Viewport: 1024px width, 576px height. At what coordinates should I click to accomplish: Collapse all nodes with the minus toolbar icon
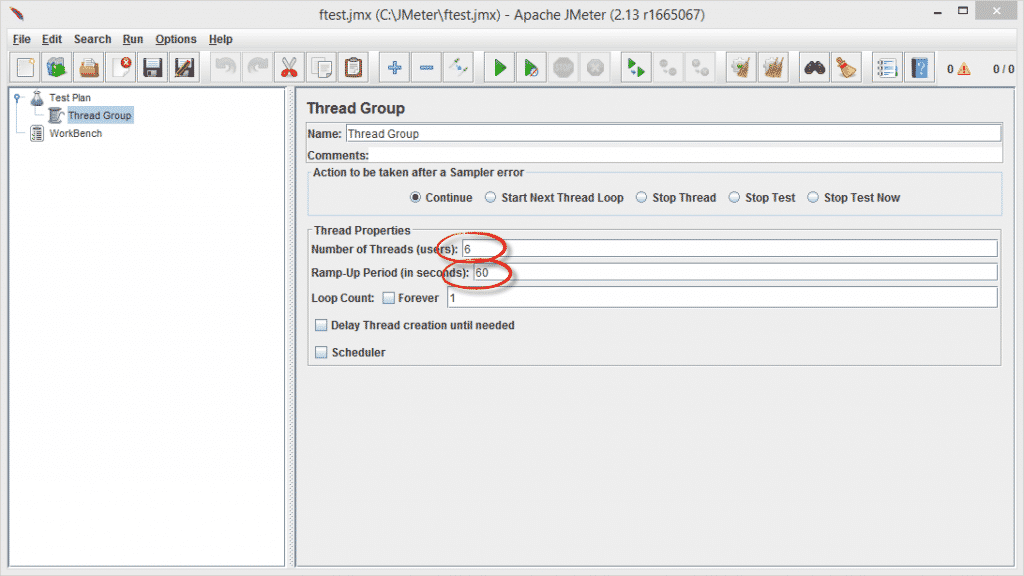426,67
